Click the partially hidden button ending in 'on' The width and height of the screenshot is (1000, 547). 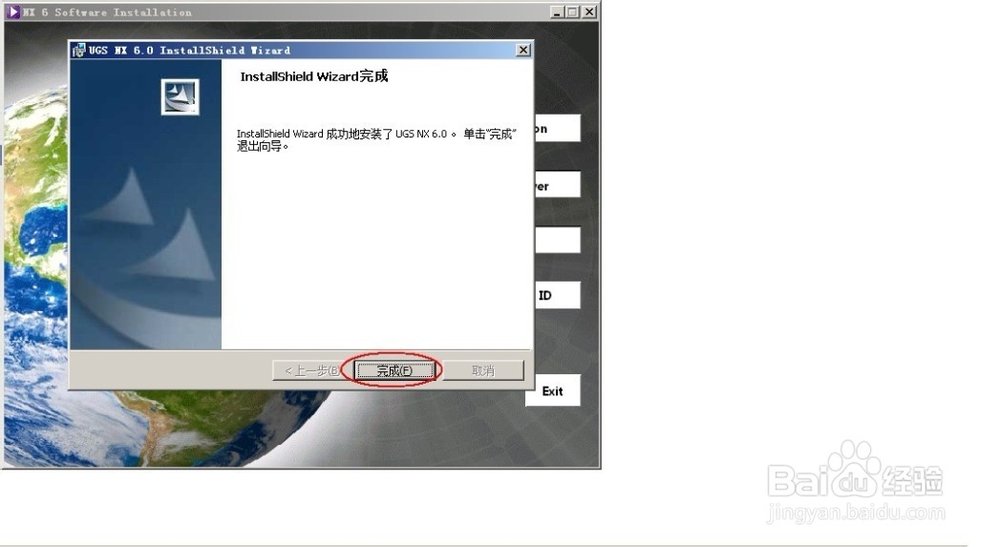tap(557, 128)
